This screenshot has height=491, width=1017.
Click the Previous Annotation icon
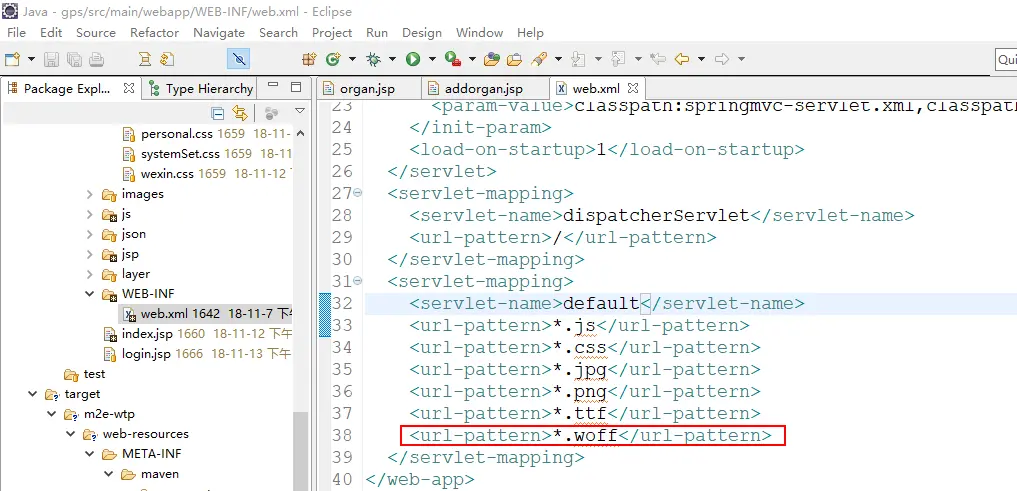(618, 60)
